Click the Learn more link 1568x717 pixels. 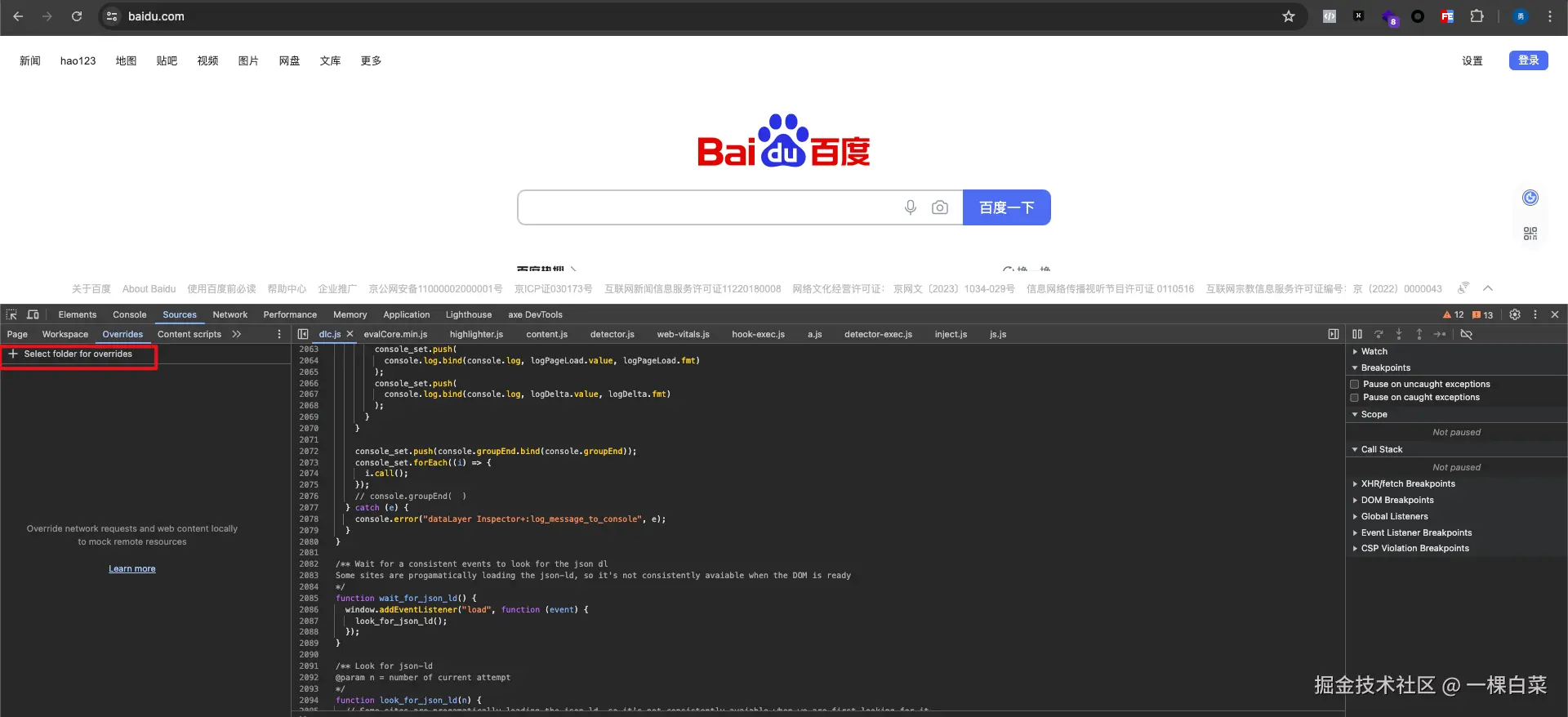132,569
